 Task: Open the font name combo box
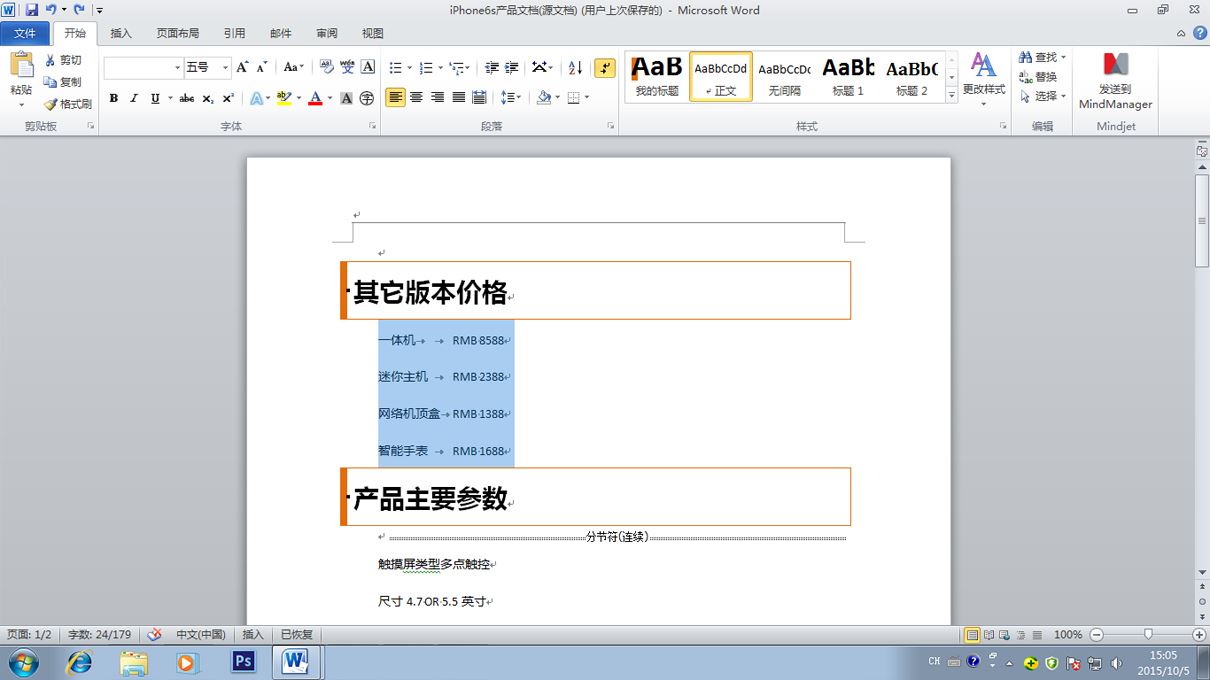pyautogui.click(x=143, y=67)
